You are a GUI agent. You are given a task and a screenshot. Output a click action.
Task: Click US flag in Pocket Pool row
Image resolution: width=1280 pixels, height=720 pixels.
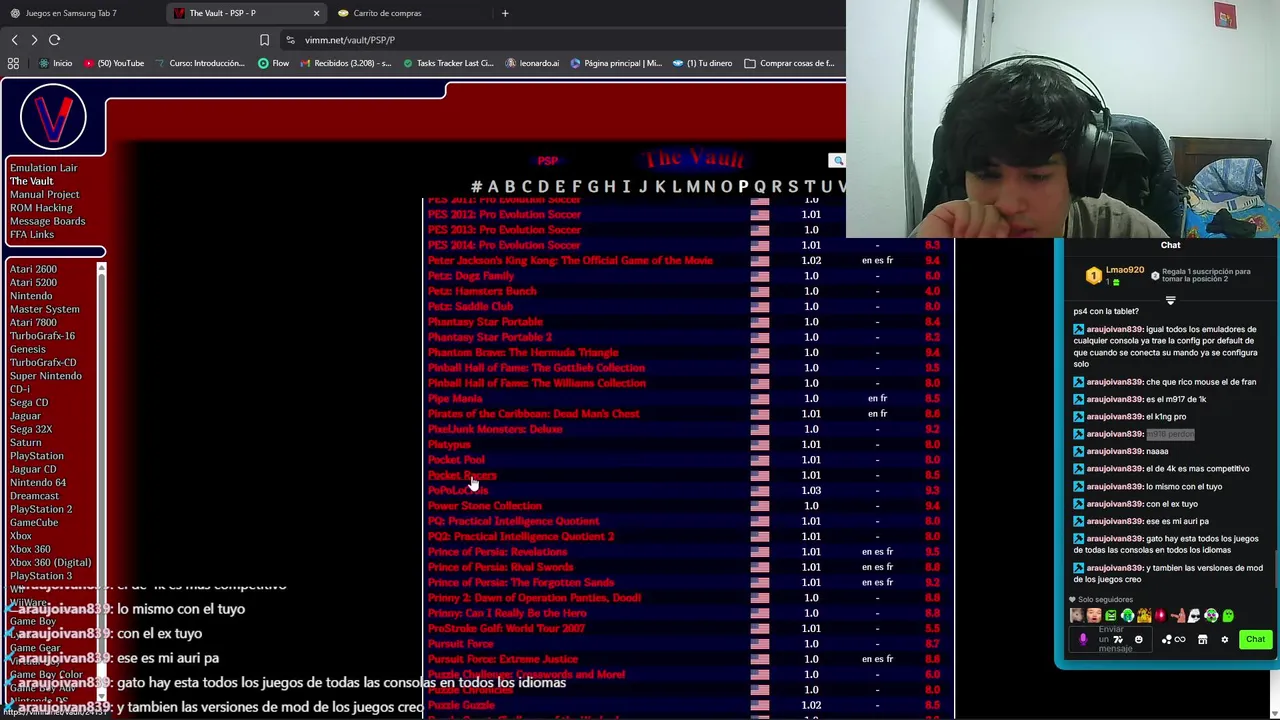click(760, 460)
